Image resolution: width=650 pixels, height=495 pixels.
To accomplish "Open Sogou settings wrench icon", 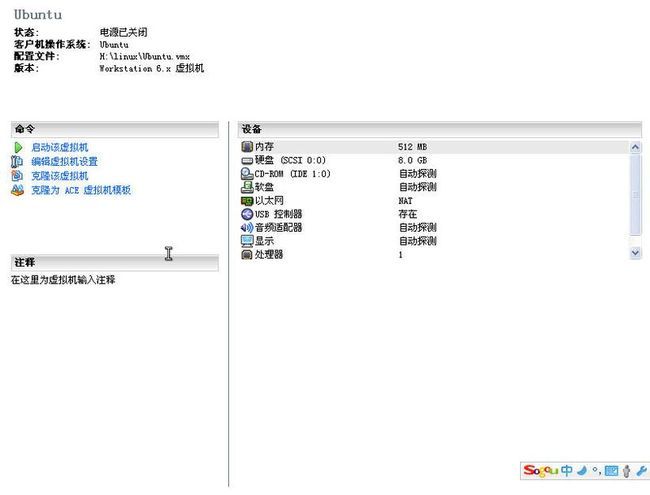I will click(641, 471).
